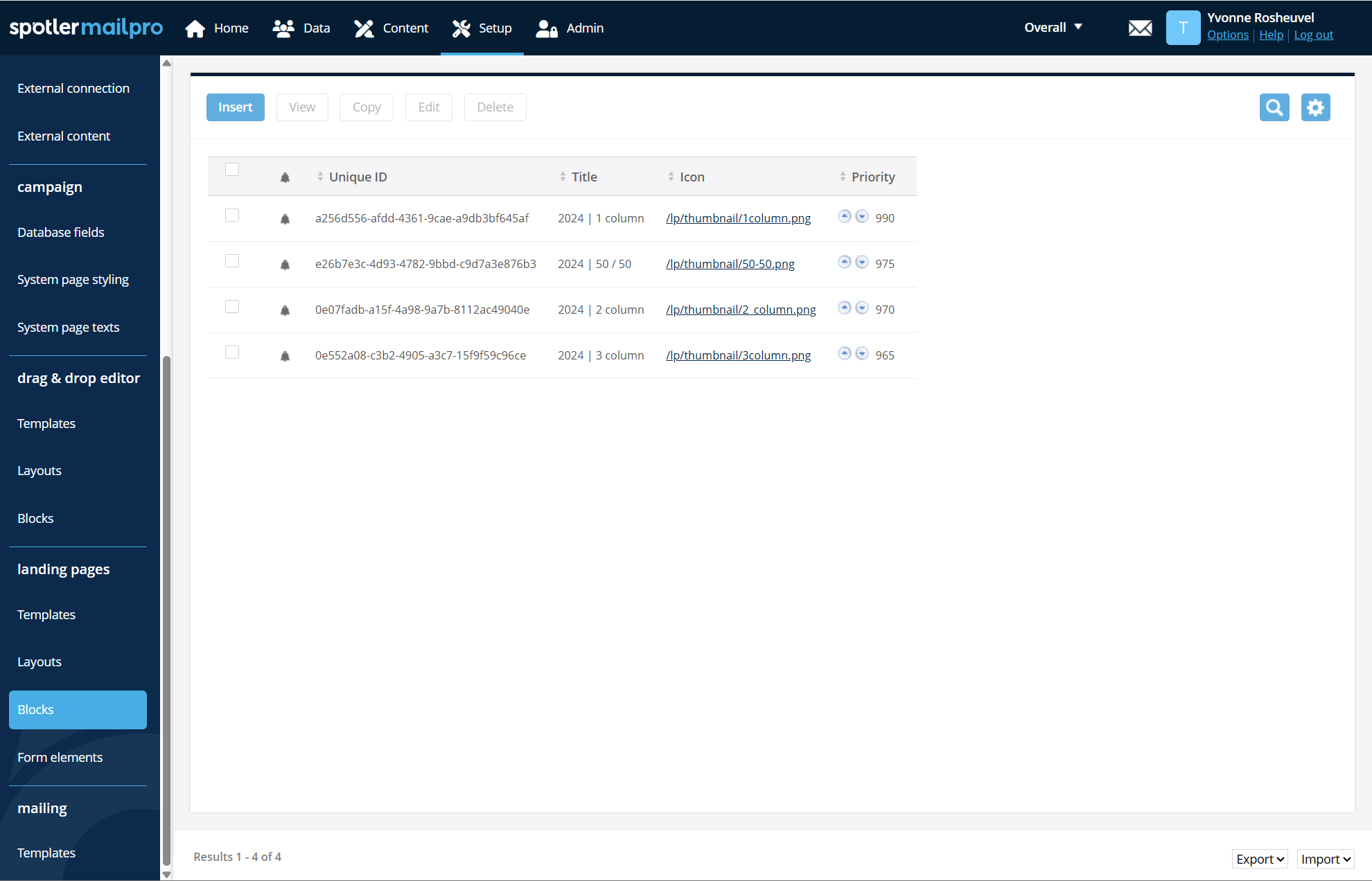Sort by Priority column arrows
The image size is (1372, 881).
coord(843,177)
